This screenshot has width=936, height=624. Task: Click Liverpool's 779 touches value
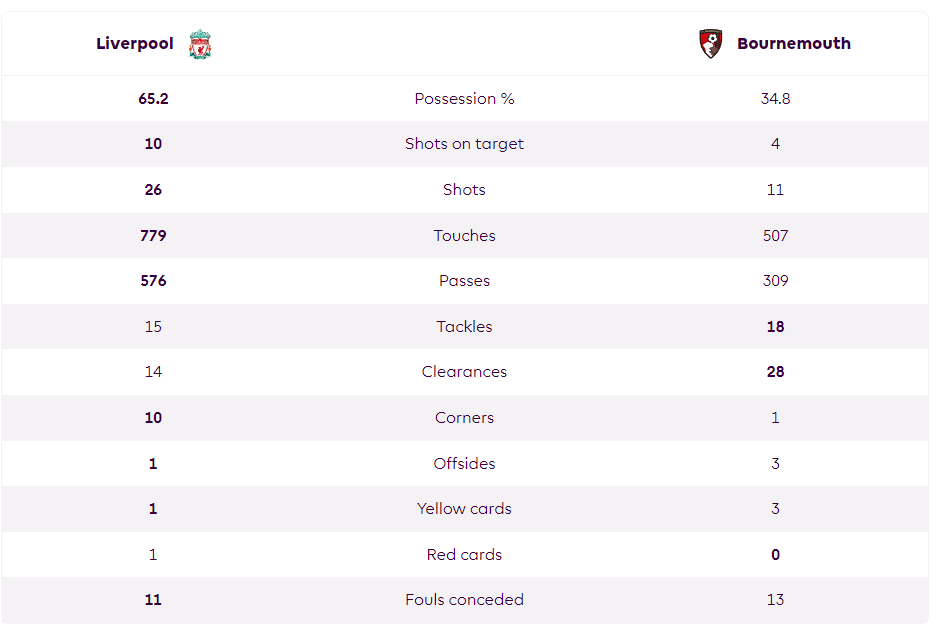coord(153,235)
